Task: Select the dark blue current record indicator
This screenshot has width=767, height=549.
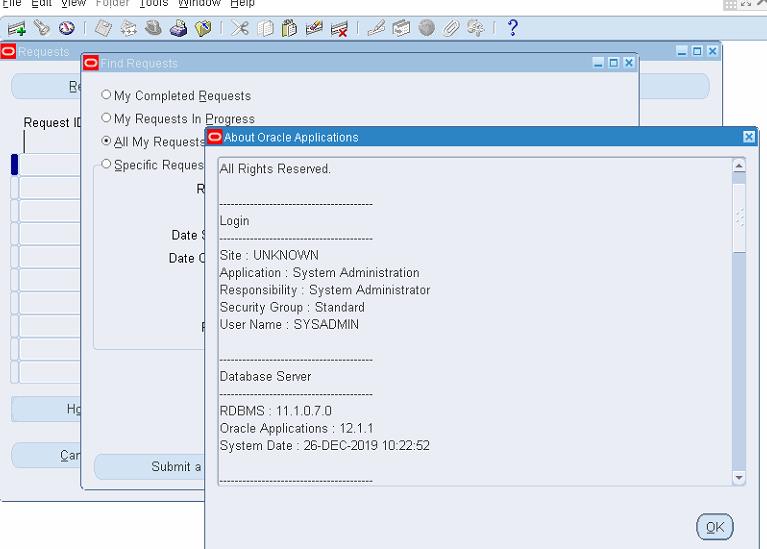Action: 15,164
